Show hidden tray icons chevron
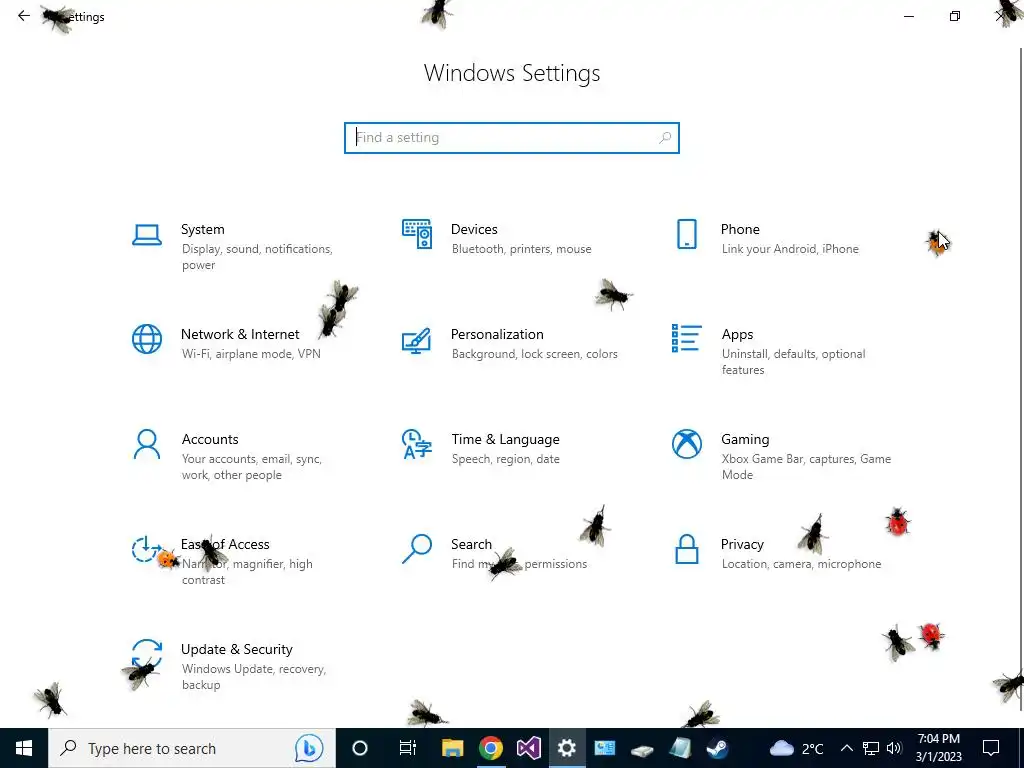 [x=846, y=748]
